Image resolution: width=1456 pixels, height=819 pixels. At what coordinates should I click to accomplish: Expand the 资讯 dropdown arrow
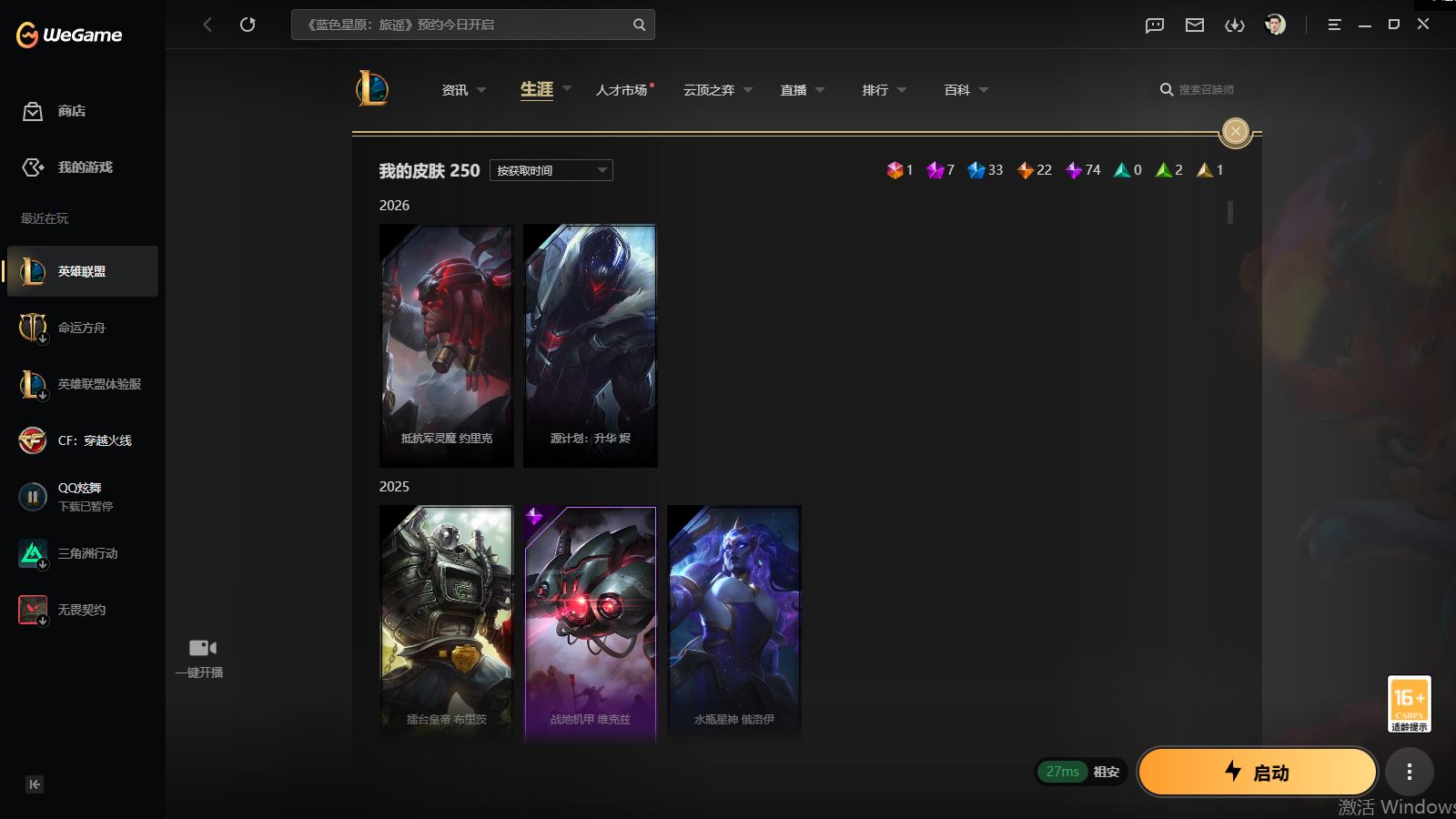481,90
